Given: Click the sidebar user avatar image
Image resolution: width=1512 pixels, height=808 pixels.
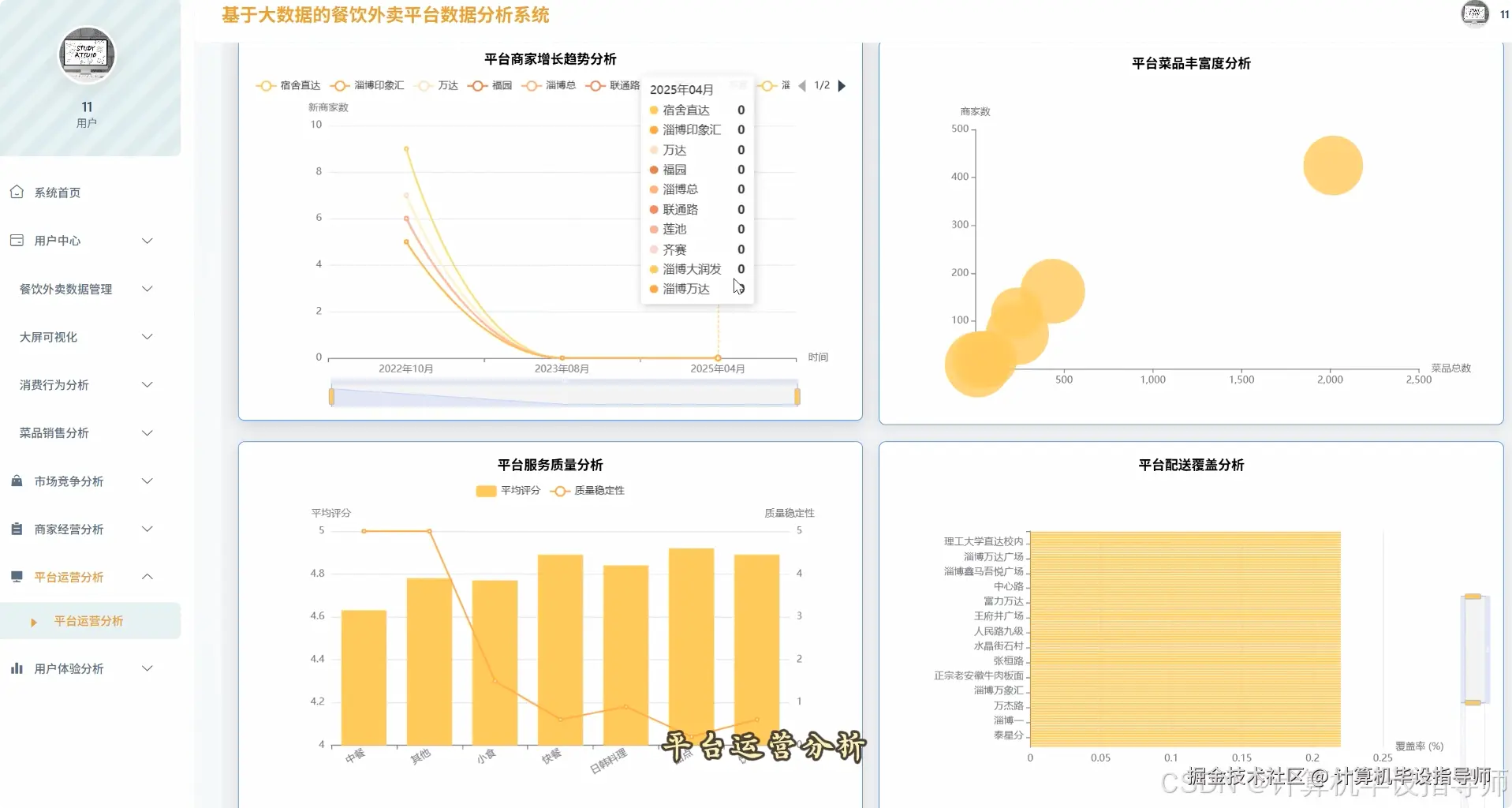Looking at the screenshot, I should pyautogui.click(x=88, y=55).
